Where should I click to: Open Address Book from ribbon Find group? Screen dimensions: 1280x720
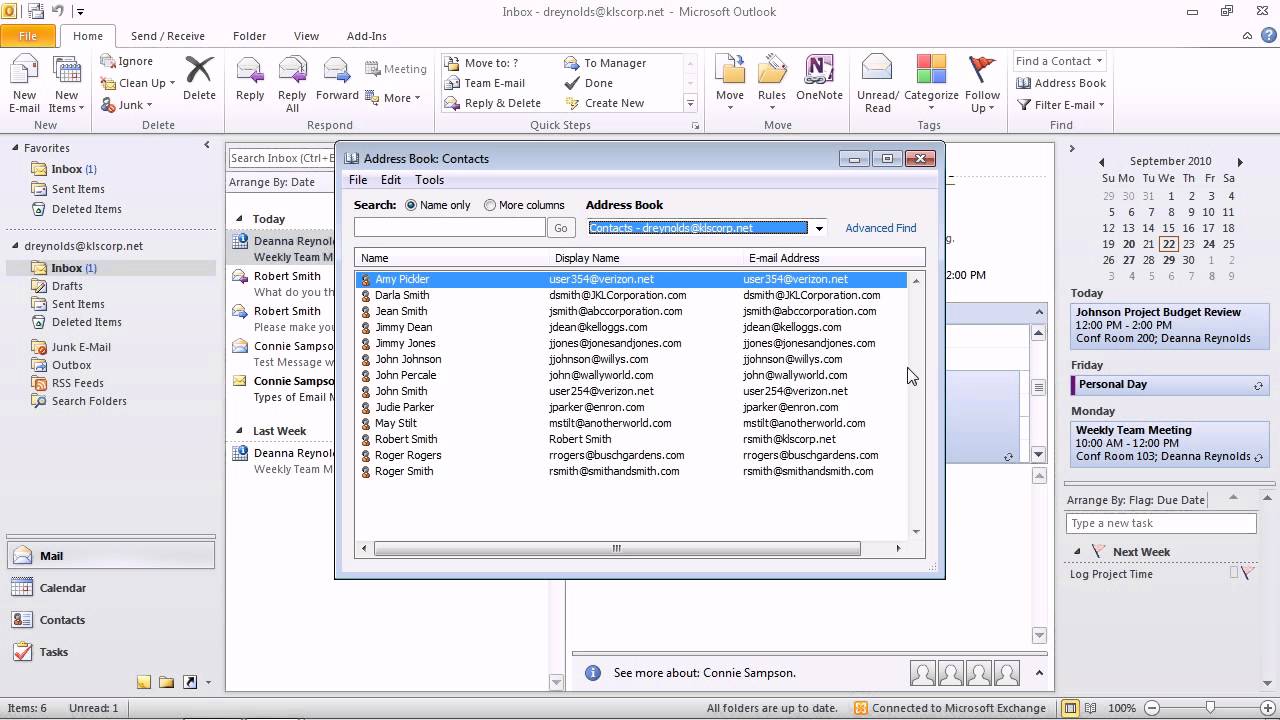click(1061, 83)
